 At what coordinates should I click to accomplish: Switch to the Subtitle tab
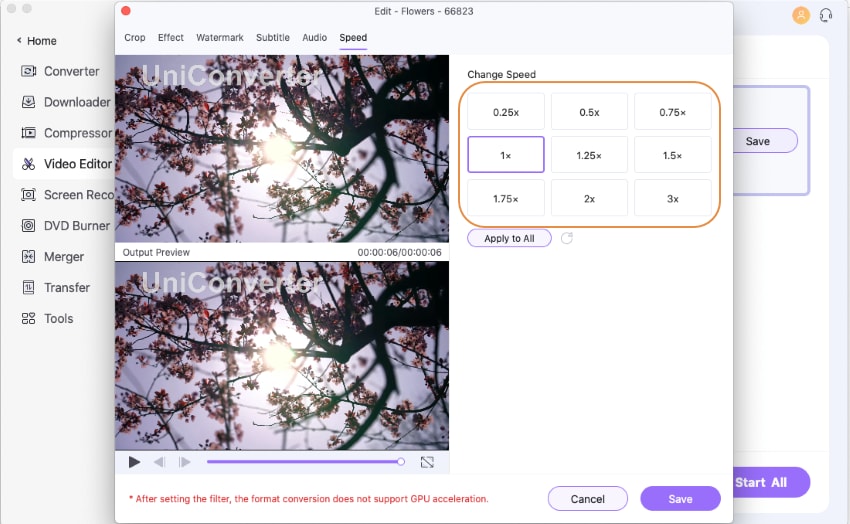[x=273, y=37]
